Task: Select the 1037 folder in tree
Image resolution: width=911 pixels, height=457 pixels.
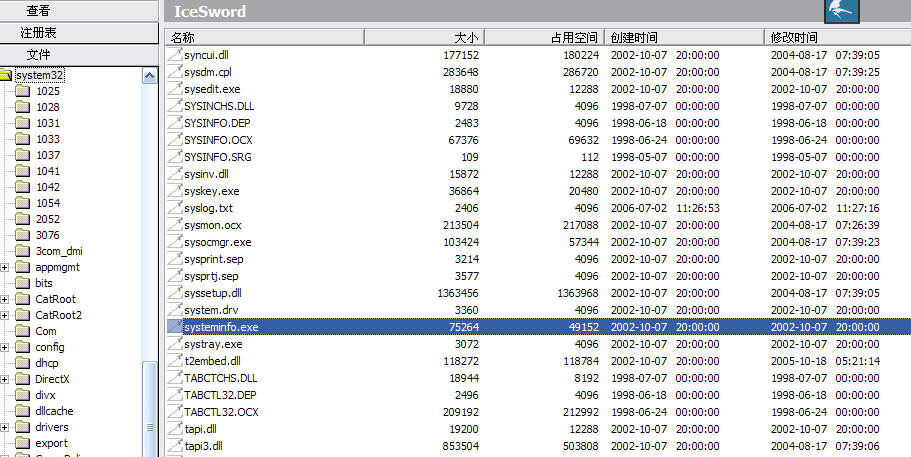Action: point(48,155)
